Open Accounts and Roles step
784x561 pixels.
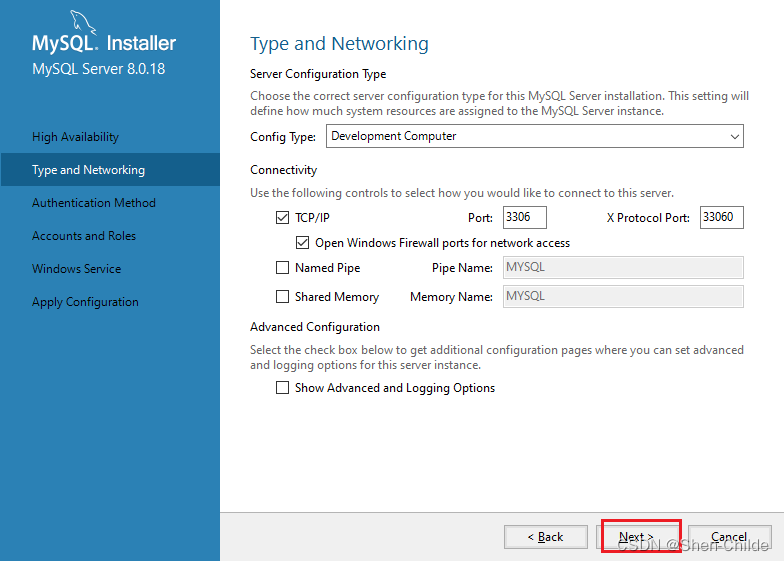pyautogui.click(x=84, y=236)
